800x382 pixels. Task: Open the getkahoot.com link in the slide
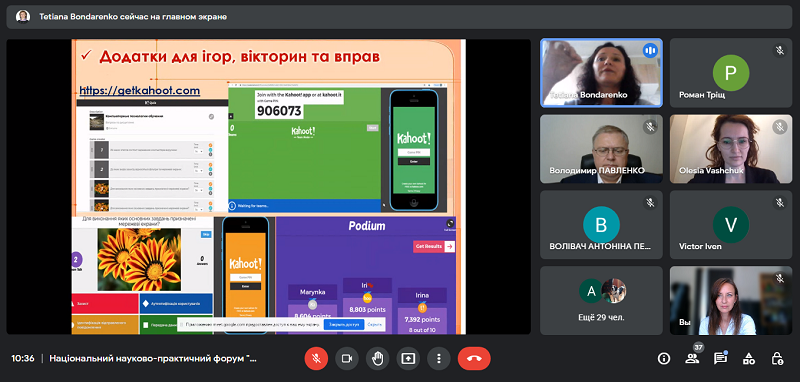139,91
